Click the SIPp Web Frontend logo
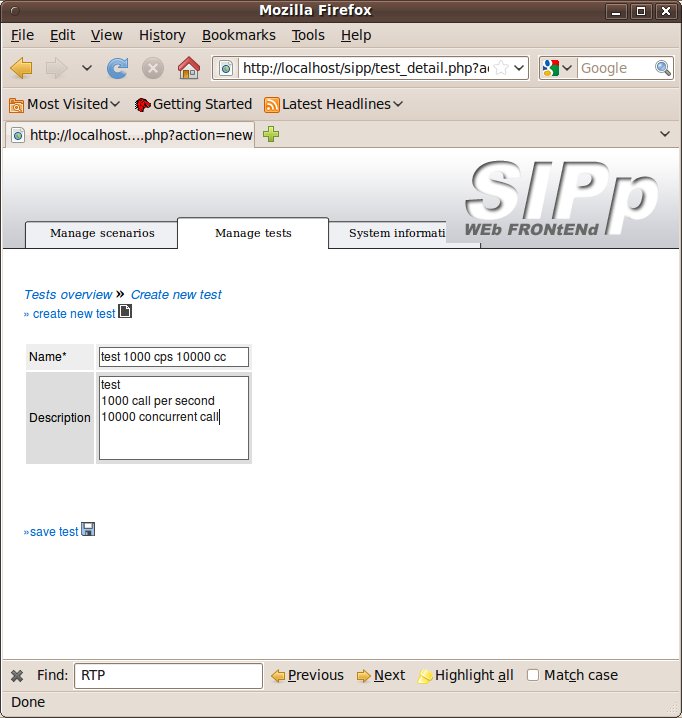 [562, 198]
